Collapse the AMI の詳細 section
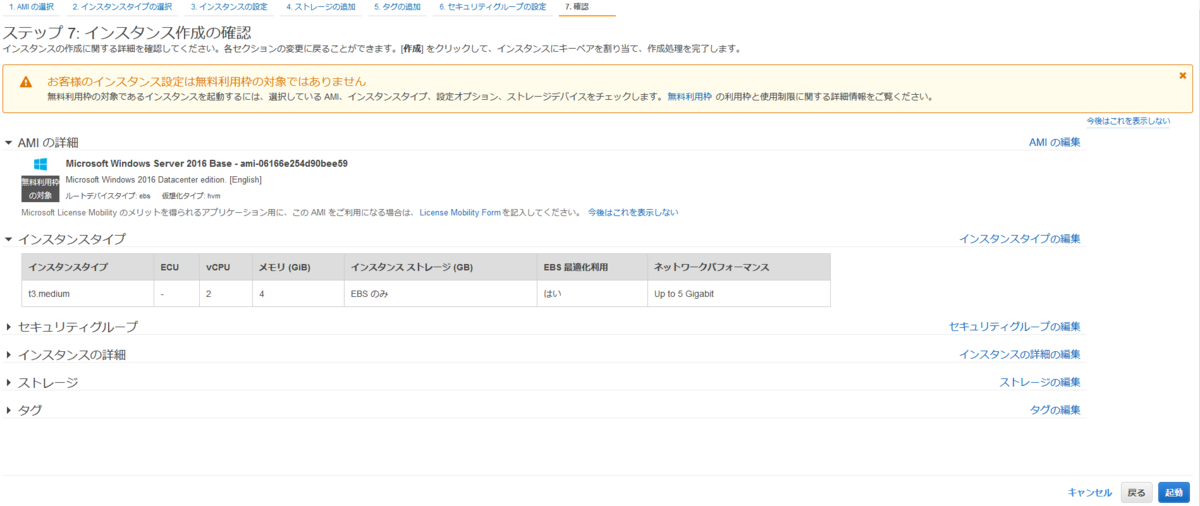The height and width of the screenshot is (506, 1200). [x=10, y=143]
